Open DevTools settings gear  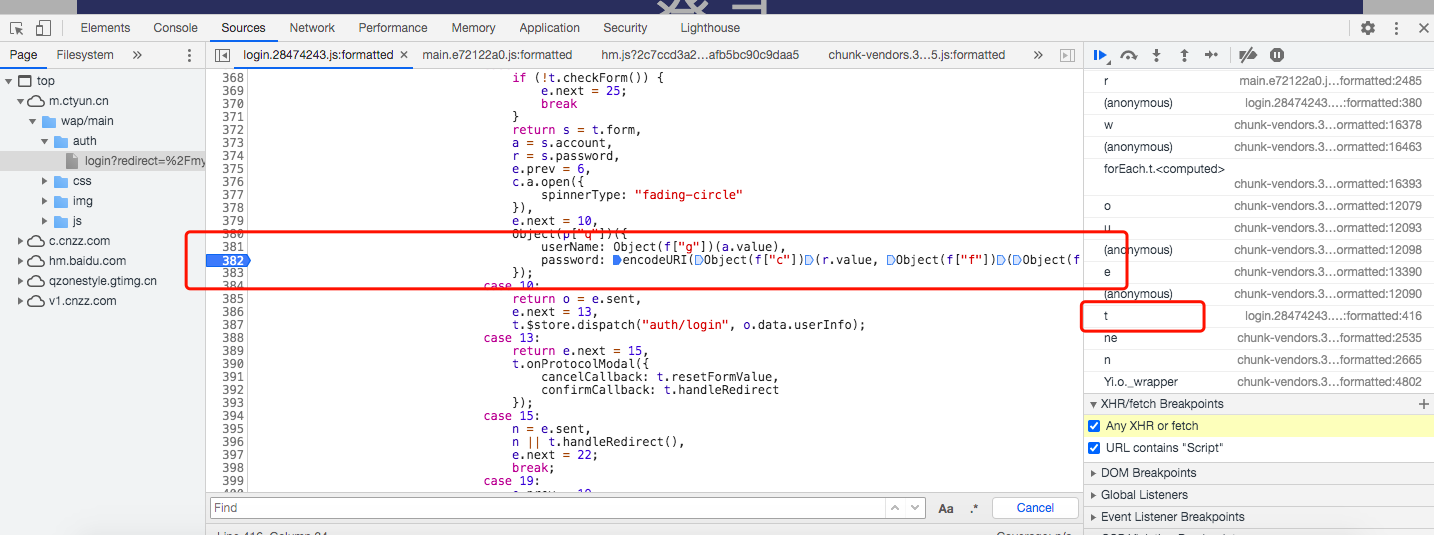[x=1368, y=28]
